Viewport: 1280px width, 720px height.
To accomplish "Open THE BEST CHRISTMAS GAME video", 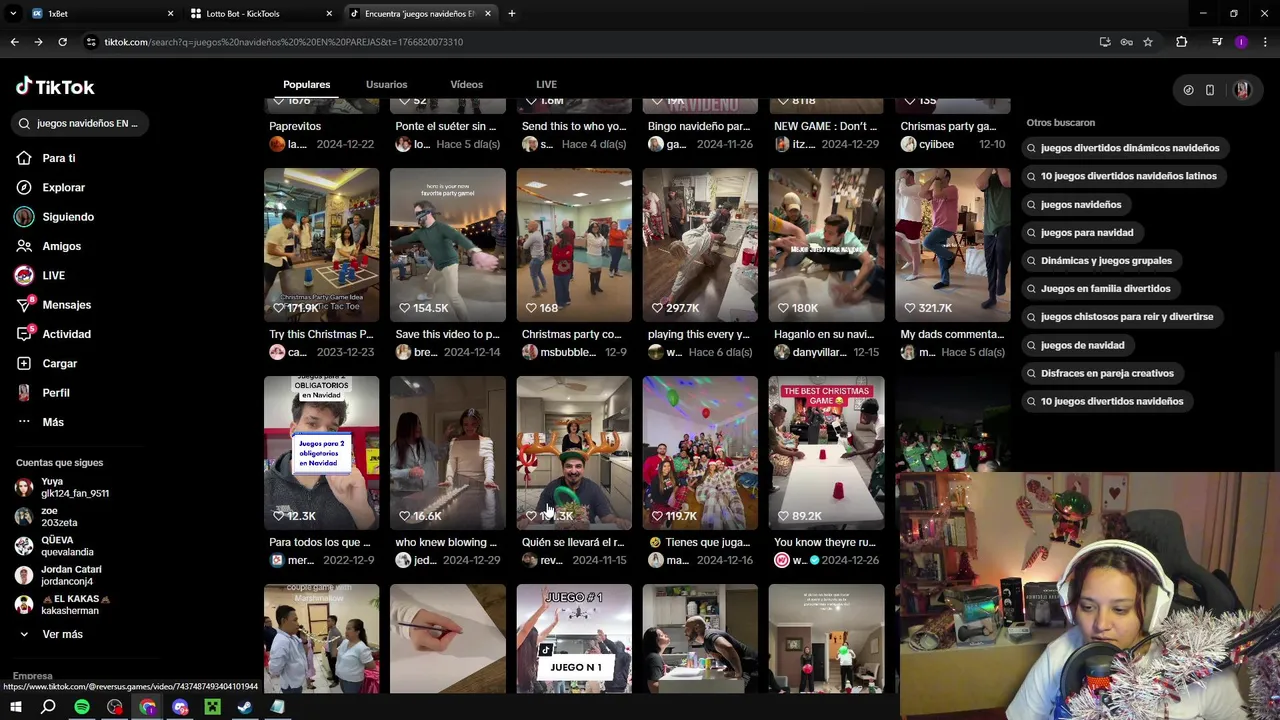I will pos(826,453).
